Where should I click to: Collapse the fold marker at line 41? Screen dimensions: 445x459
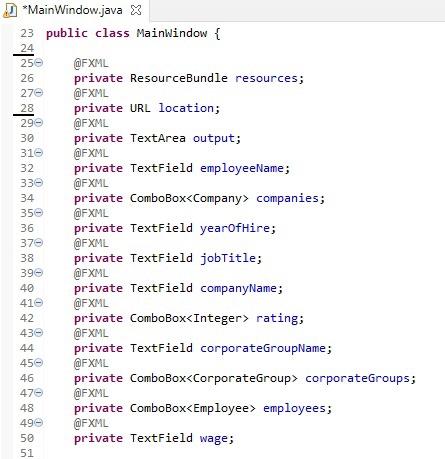click(x=39, y=303)
